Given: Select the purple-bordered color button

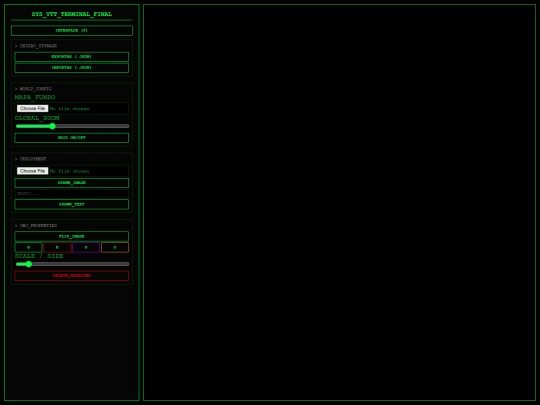Looking at the screenshot, I should tap(86, 247).
